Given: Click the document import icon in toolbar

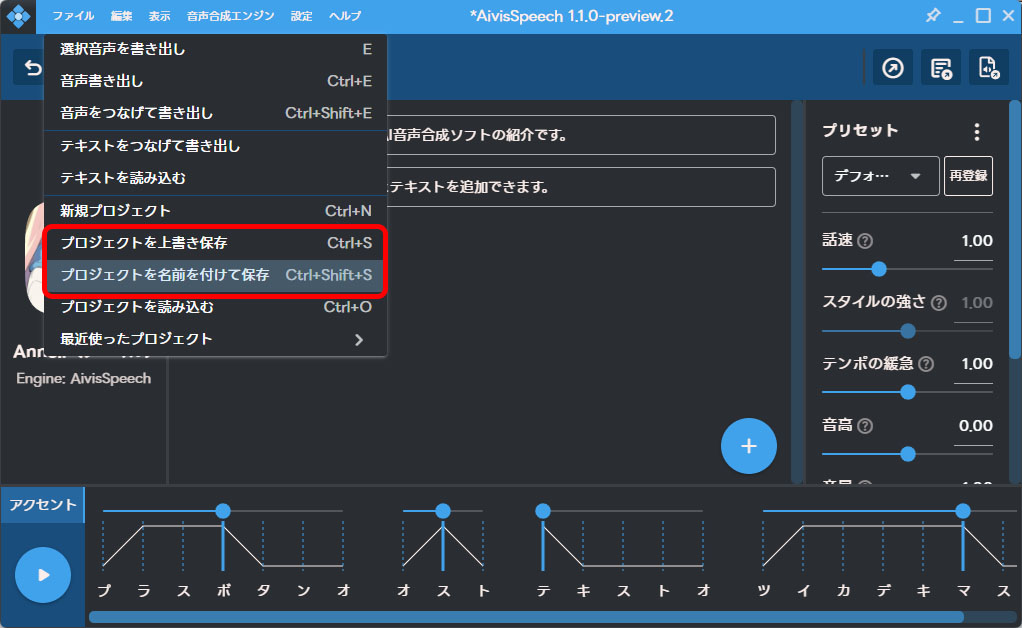Looking at the screenshot, I should tap(988, 68).
